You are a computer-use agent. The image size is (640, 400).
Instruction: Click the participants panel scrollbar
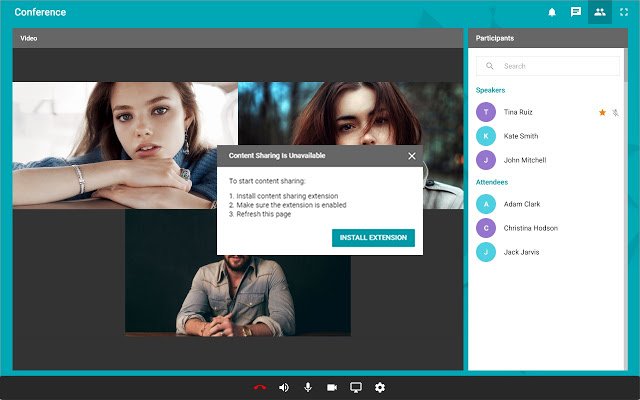[626, 65]
